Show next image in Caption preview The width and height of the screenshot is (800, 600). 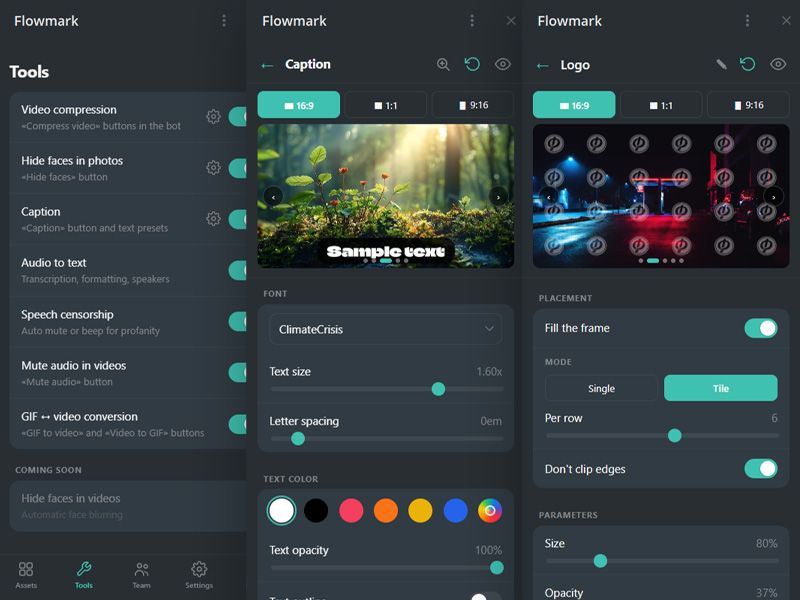pyautogui.click(x=498, y=196)
